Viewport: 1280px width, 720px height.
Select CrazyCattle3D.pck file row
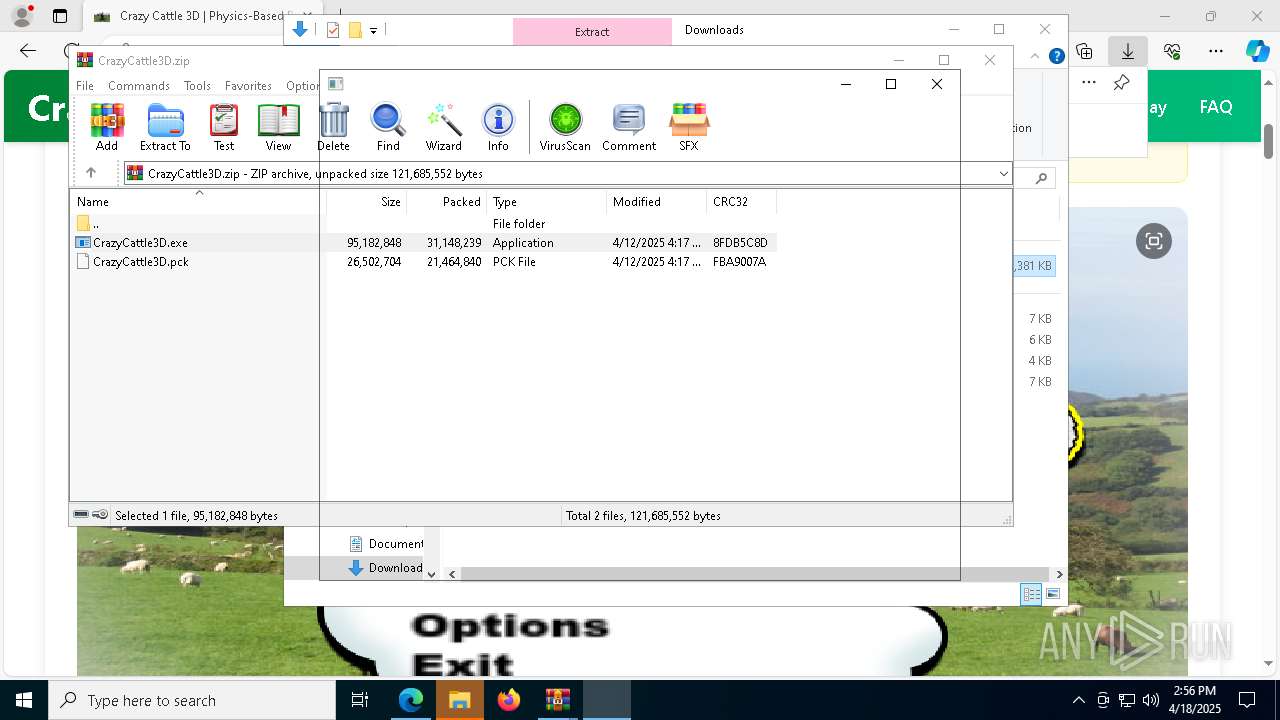(x=425, y=262)
